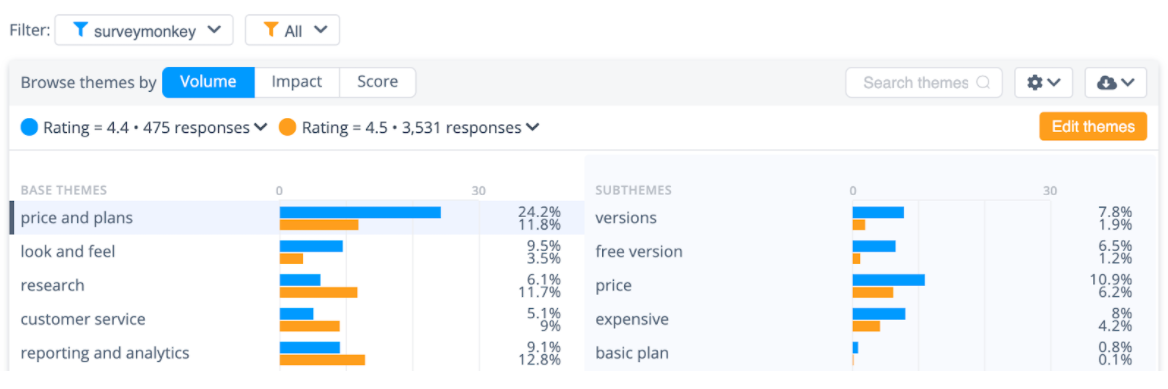1168x389 pixels.
Task: Click the Edit themes button
Action: tap(1093, 127)
